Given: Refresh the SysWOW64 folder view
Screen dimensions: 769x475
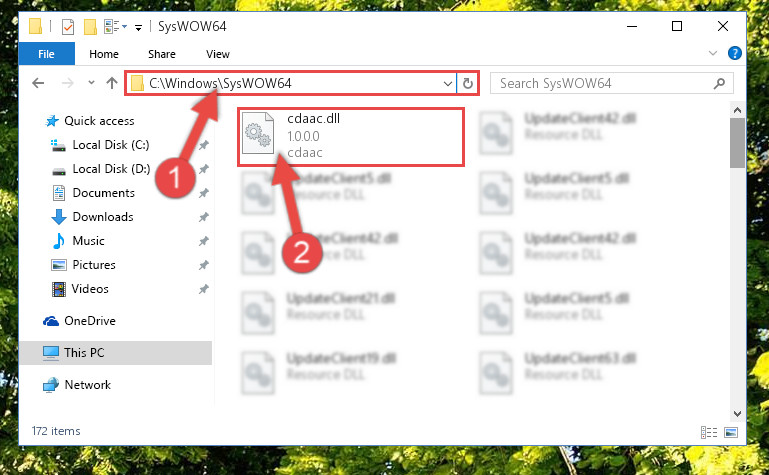Looking at the screenshot, I should pyautogui.click(x=467, y=83).
